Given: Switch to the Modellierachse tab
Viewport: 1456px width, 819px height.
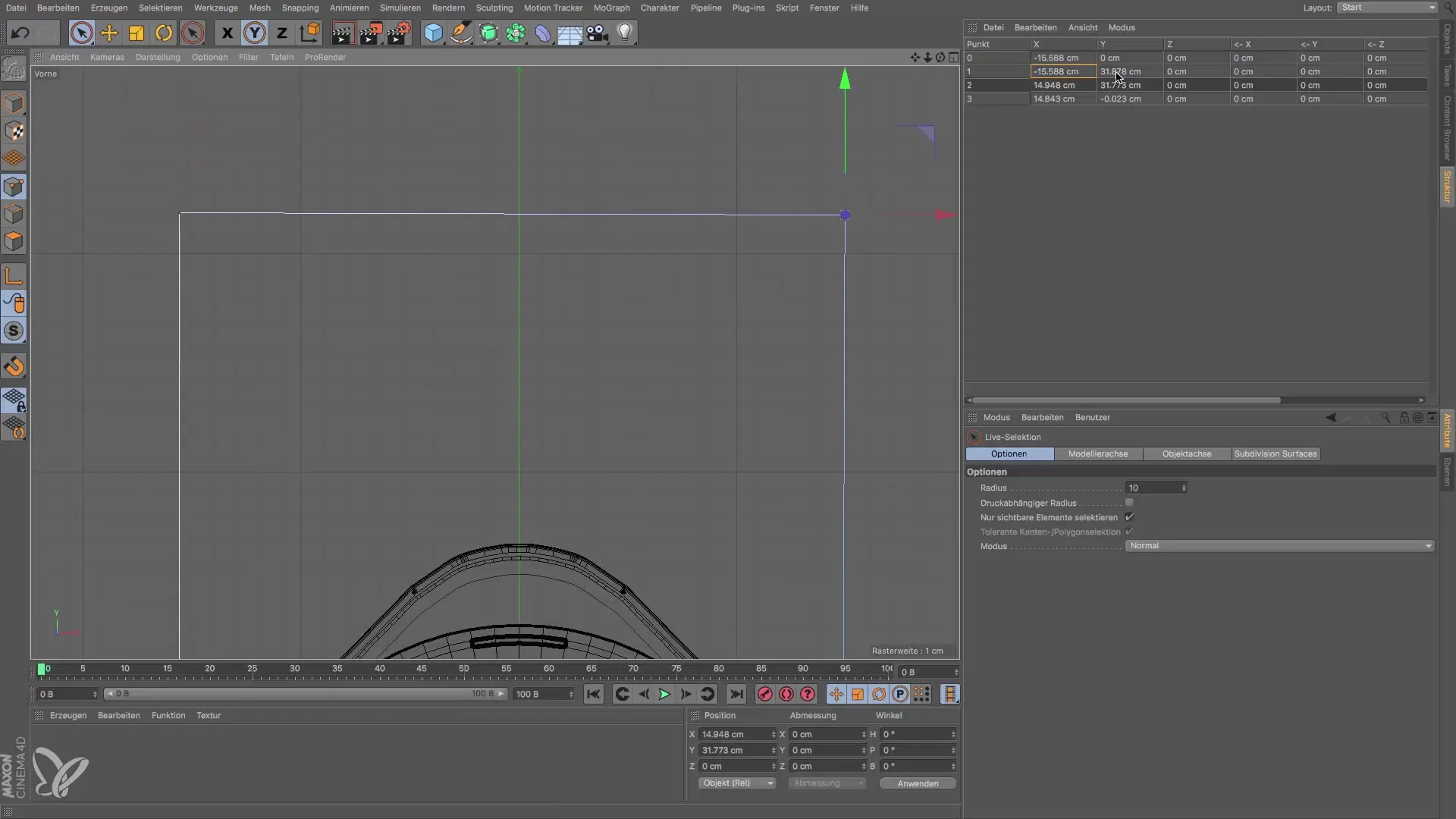Looking at the screenshot, I should pos(1098,453).
